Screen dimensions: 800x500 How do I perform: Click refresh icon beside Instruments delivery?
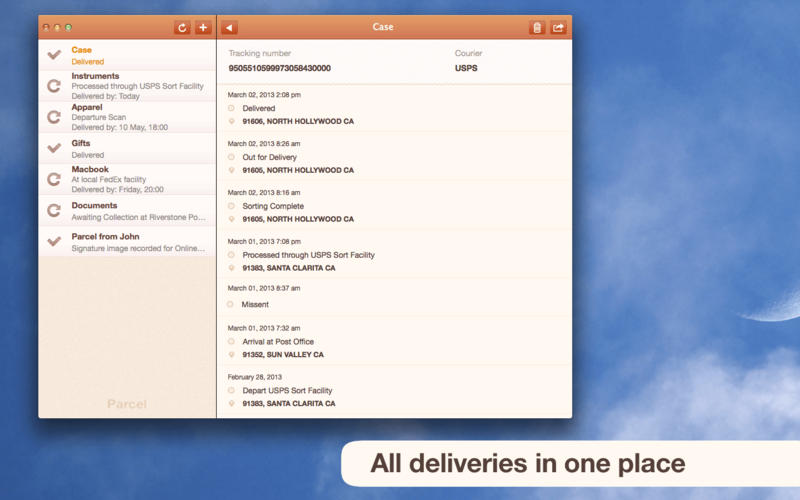(x=54, y=86)
